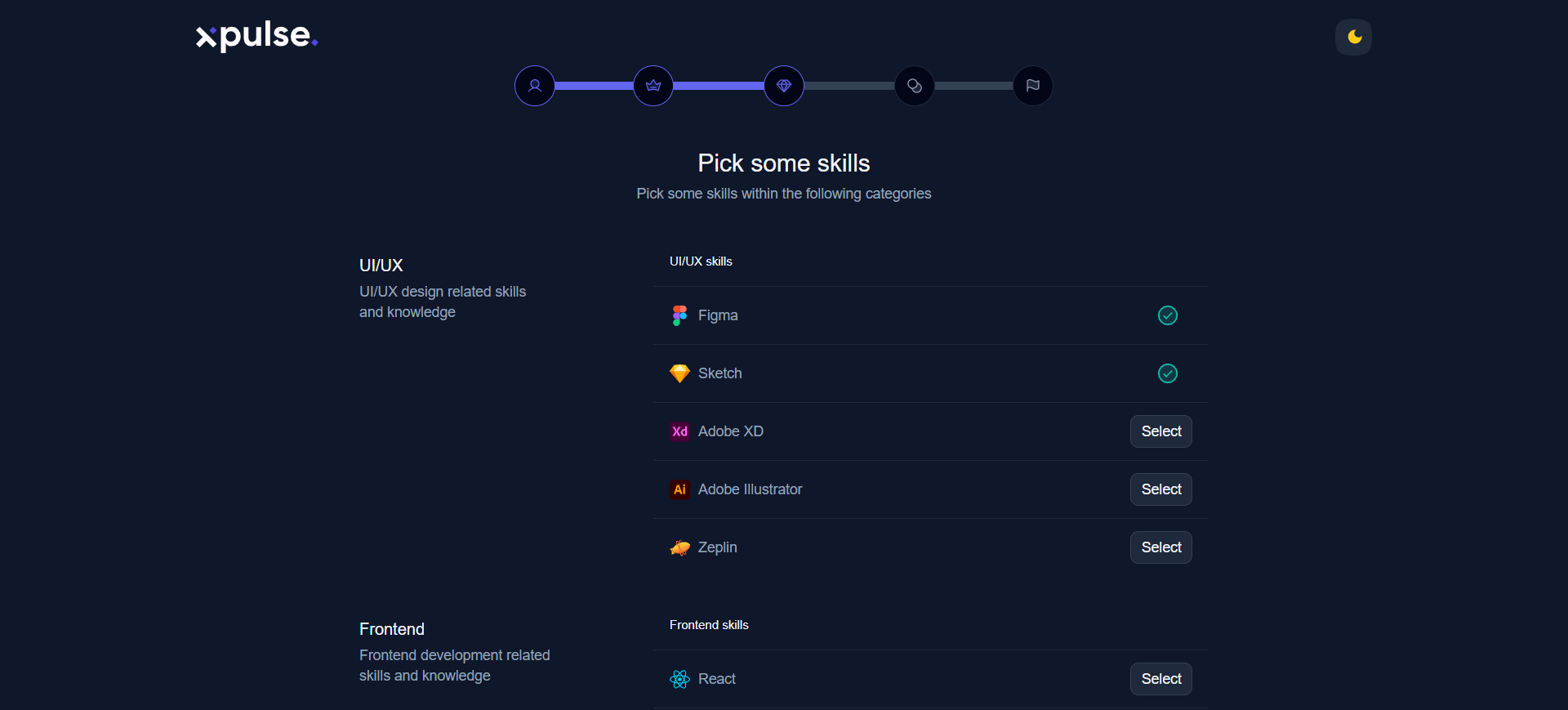Viewport: 1568px width, 710px height.
Task: Deselect the Figma skill checkmark
Action: click(x=1168, y=315)
